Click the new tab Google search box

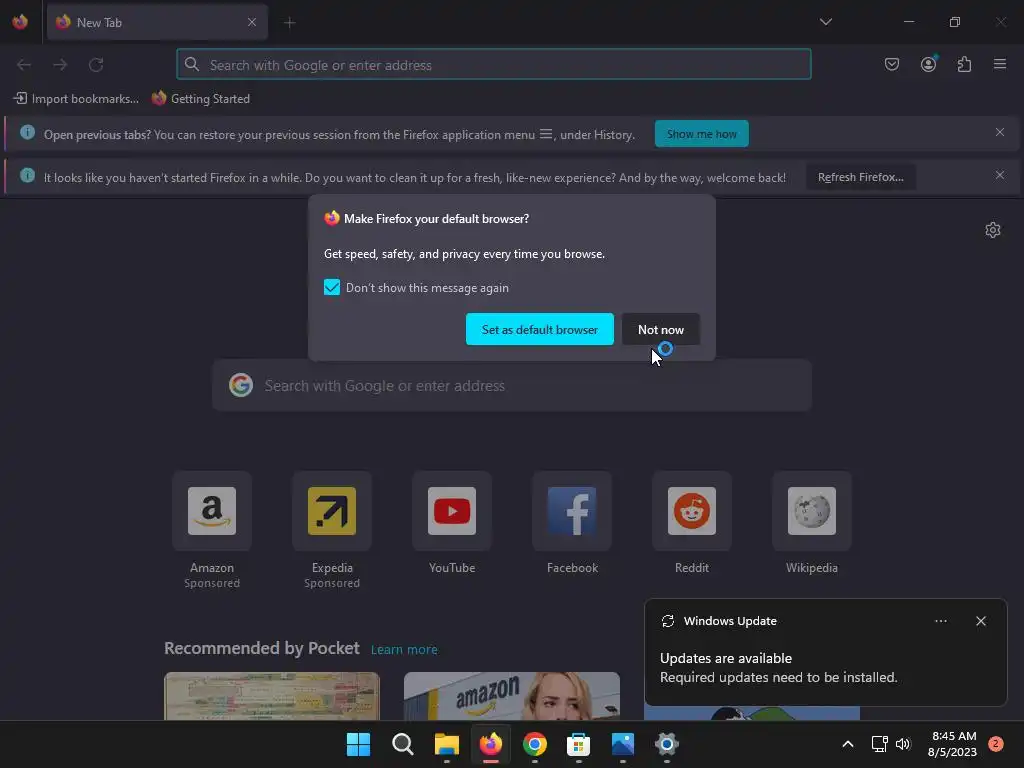(x=512, y=385)
